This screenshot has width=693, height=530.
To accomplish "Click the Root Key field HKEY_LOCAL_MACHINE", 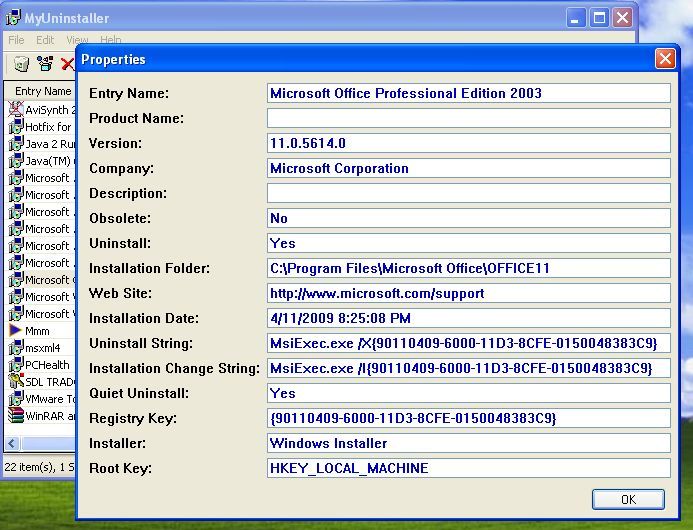I will (468, 468).
